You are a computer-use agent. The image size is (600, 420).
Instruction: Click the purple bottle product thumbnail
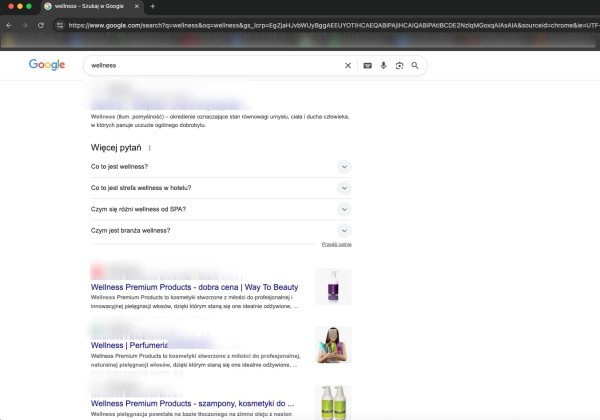(x=333, y=287)
